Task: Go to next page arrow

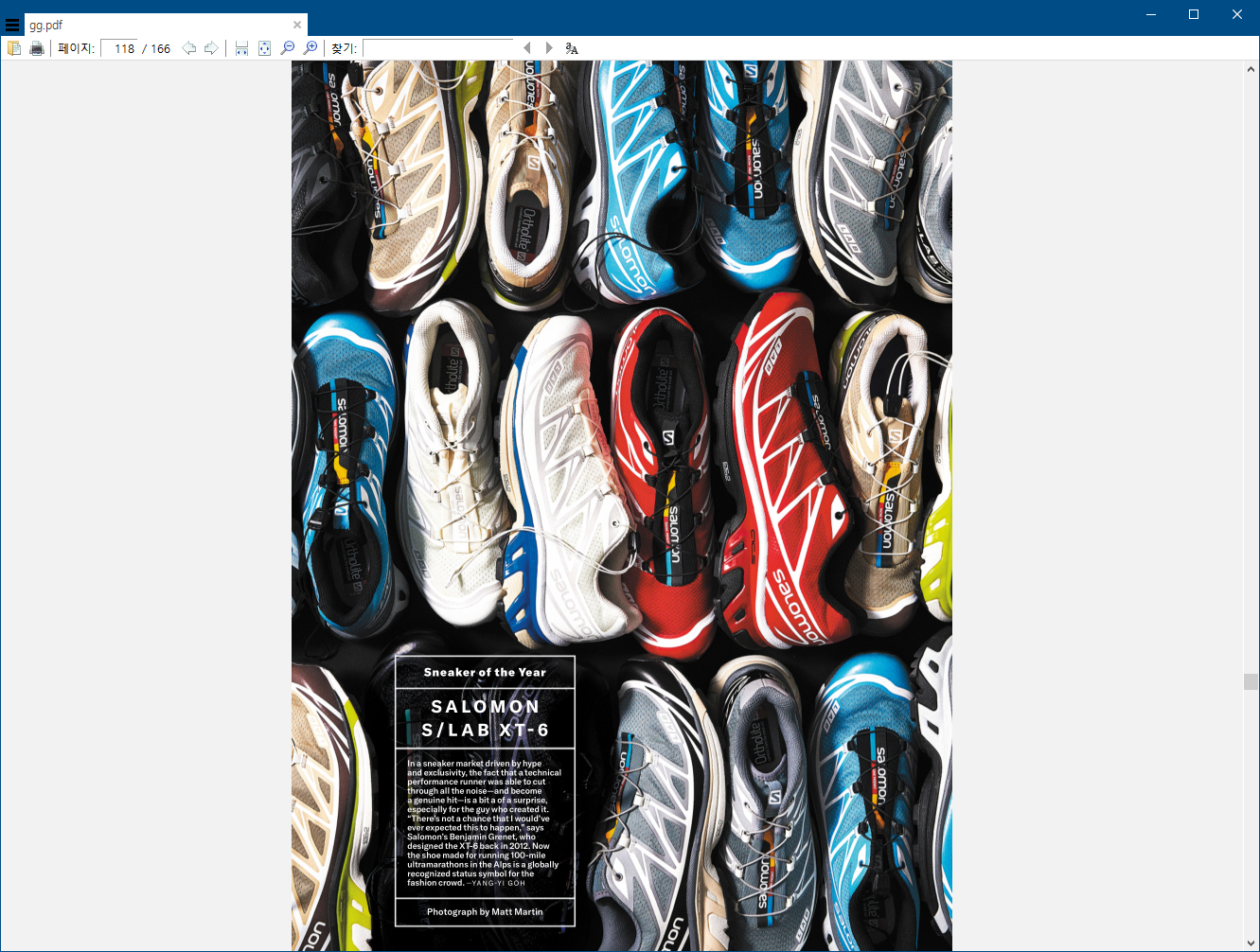Action: (x=211, y=48)
